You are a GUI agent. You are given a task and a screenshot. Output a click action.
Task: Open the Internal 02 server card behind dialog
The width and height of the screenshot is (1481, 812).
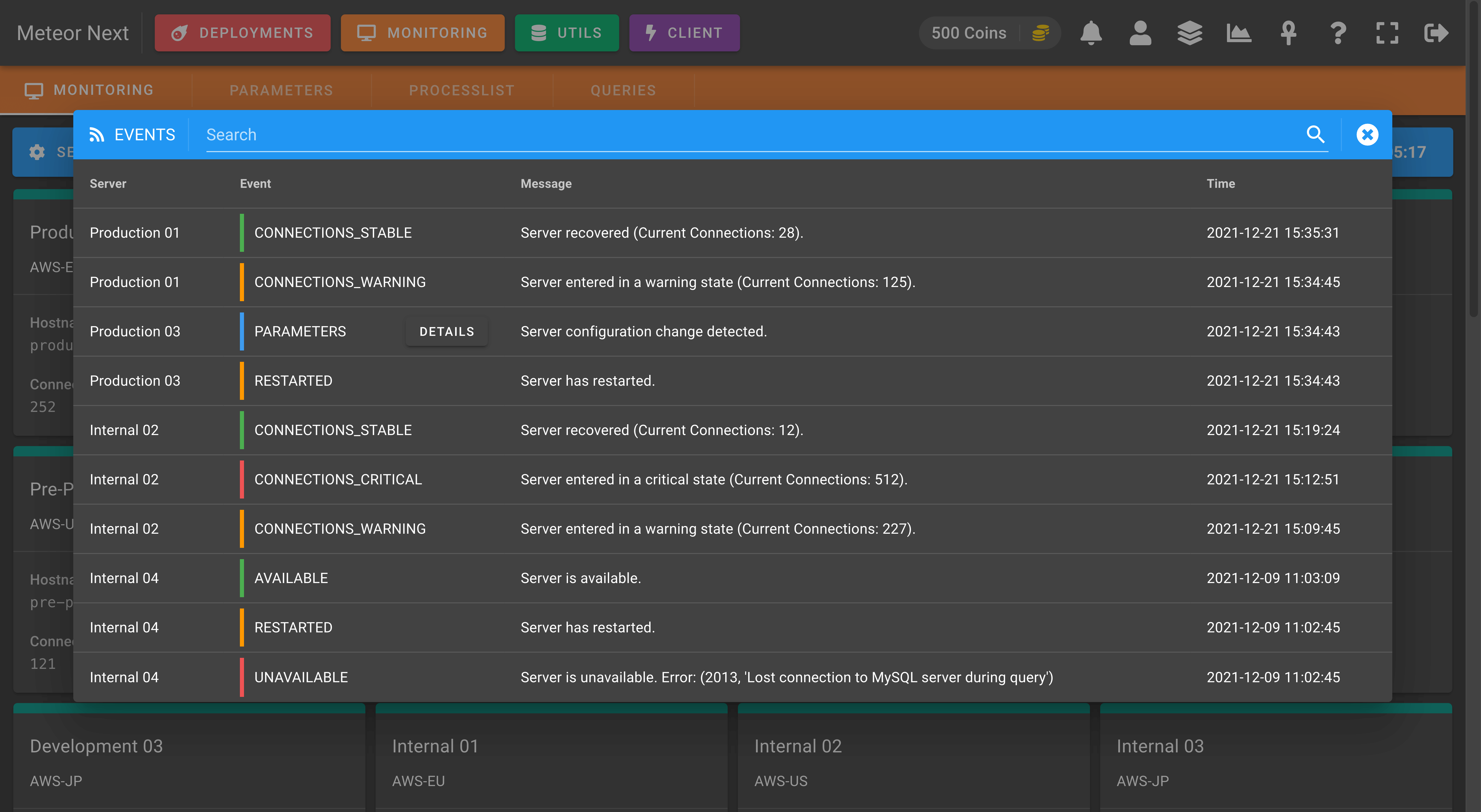click(x=914, y=758)
